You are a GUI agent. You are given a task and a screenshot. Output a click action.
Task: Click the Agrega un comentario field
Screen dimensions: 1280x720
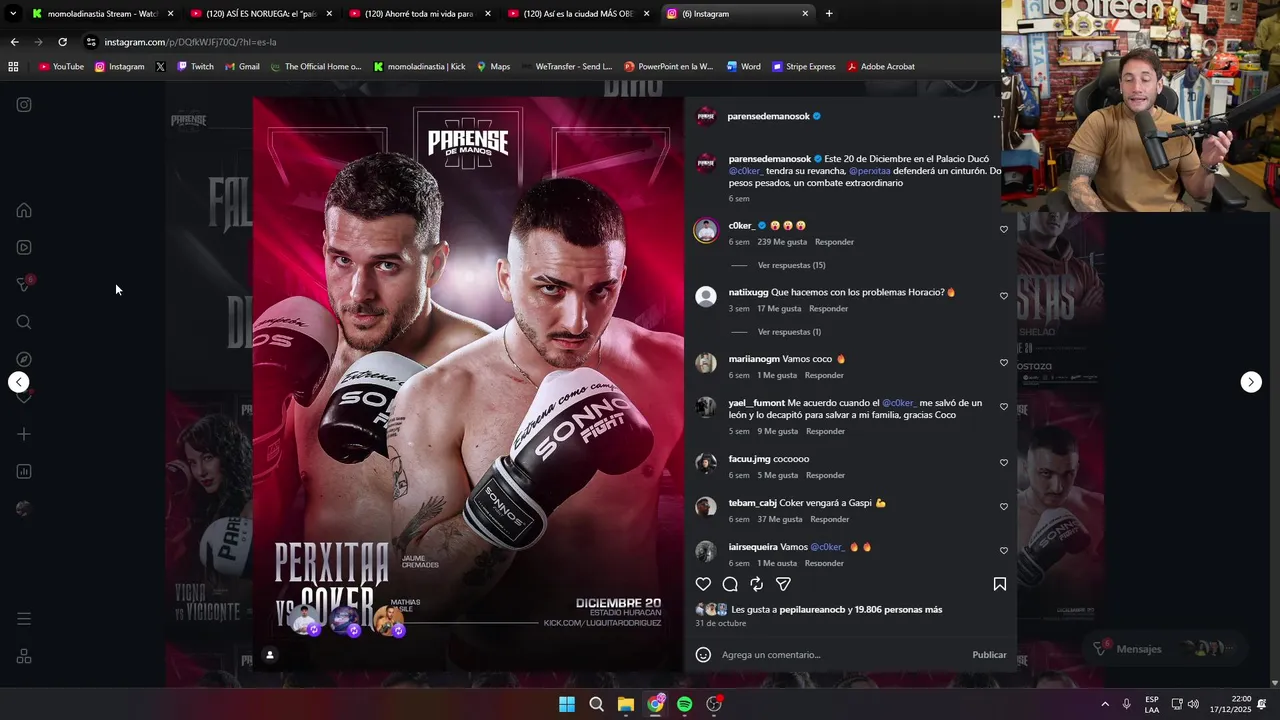840,655
